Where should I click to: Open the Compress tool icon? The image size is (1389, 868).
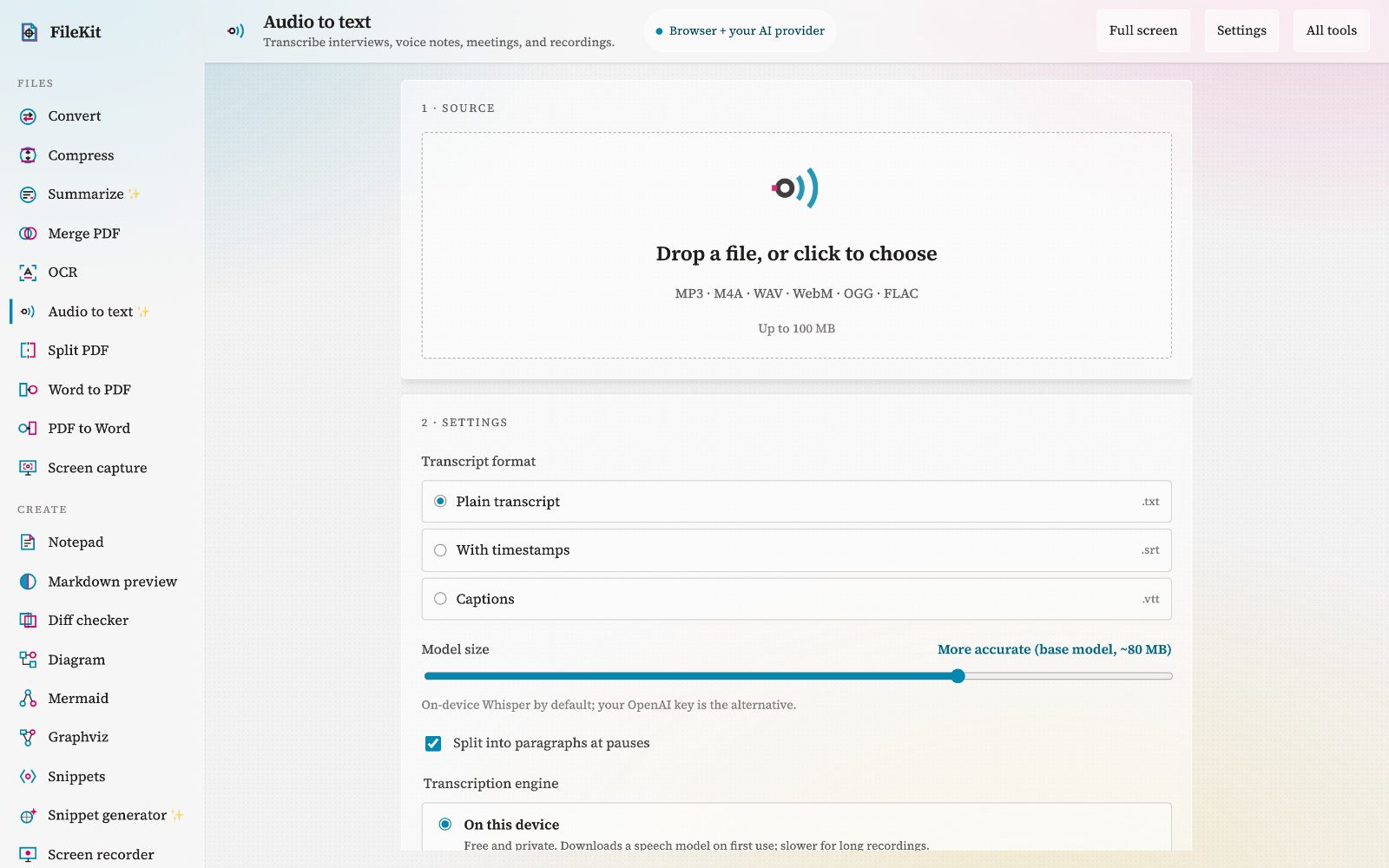[x=28, y=155]
